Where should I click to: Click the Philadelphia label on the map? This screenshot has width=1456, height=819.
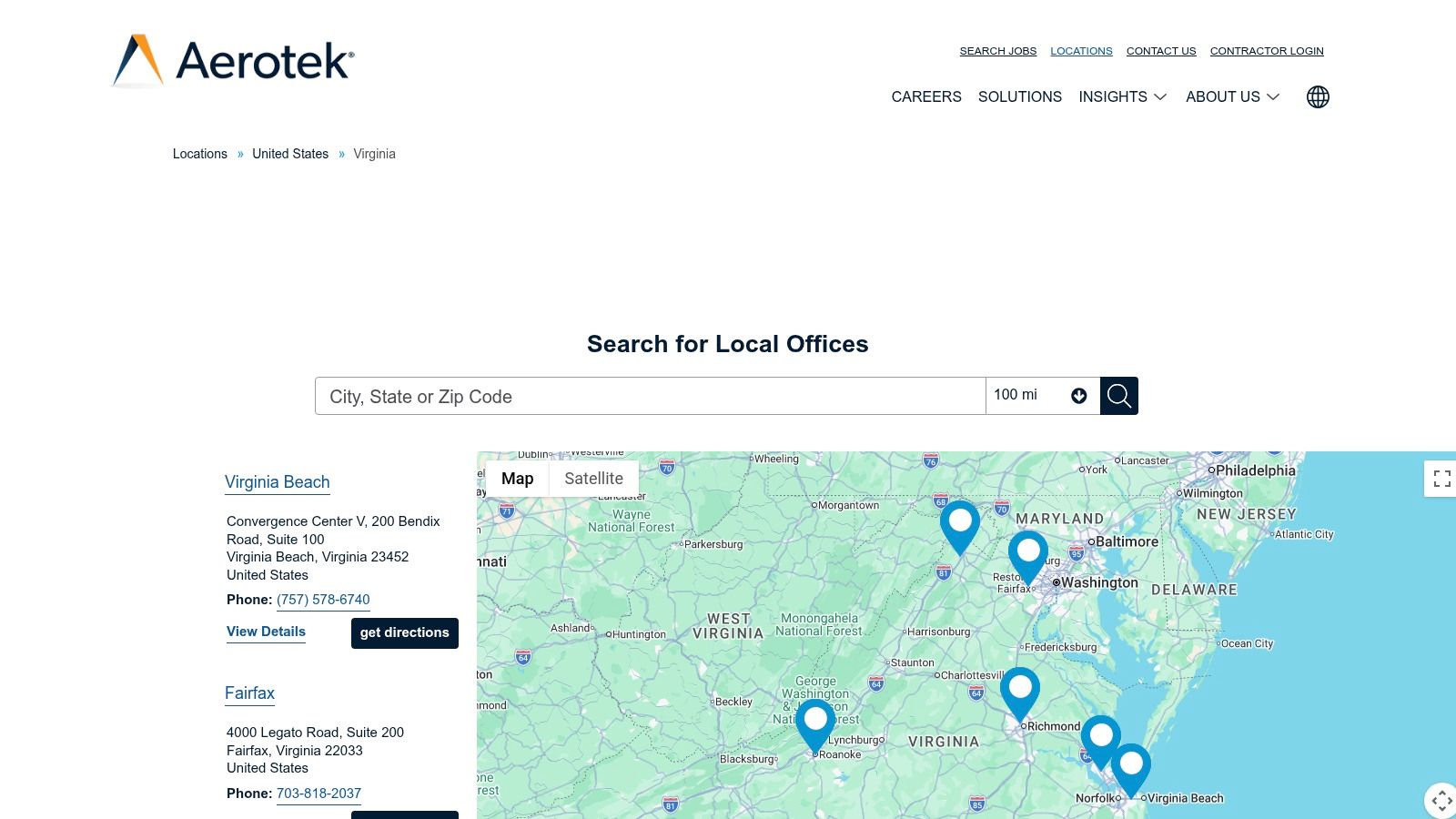(1255, 470)
